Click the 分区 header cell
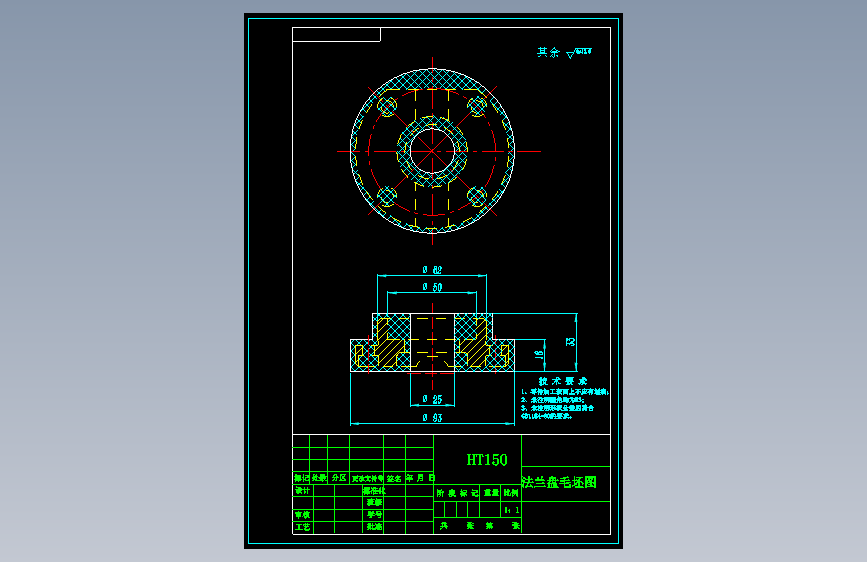The height and width of the screenshot is (562, 867). [x=339, y=478]
